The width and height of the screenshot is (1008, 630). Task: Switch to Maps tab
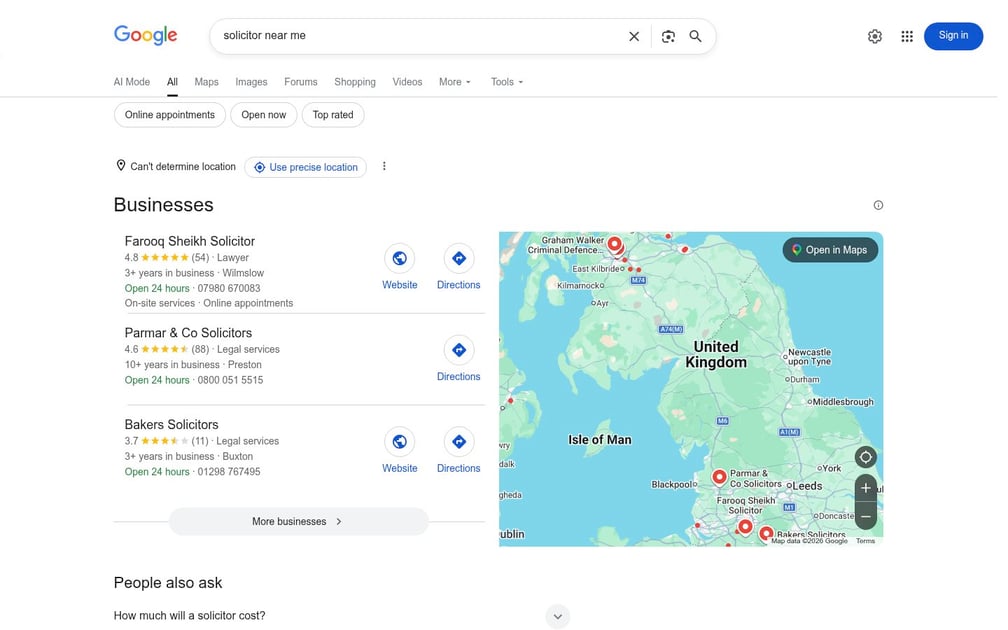(206, 82)
